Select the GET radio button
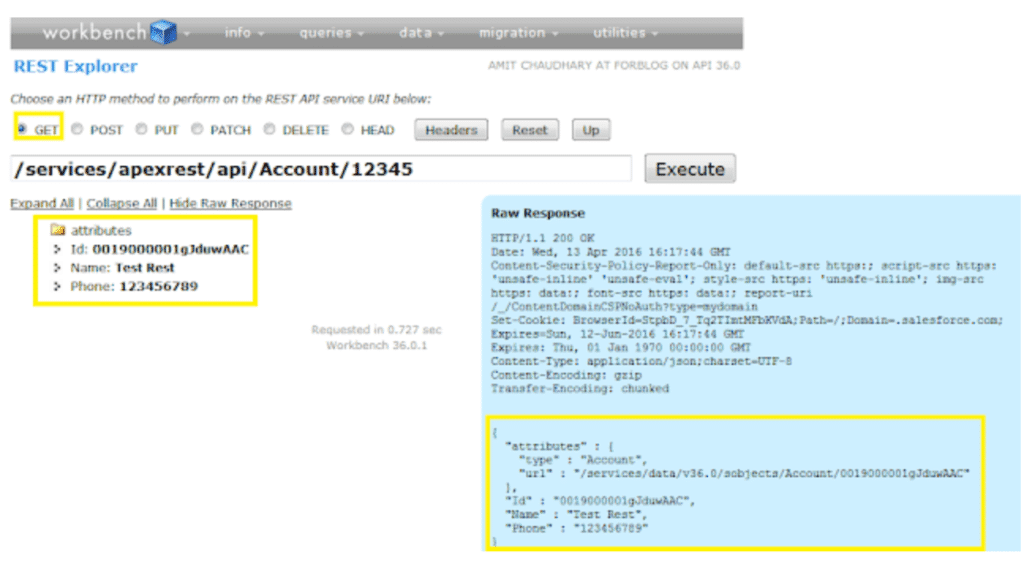This screenshot has width=1024, height=564. click(22, 129)
